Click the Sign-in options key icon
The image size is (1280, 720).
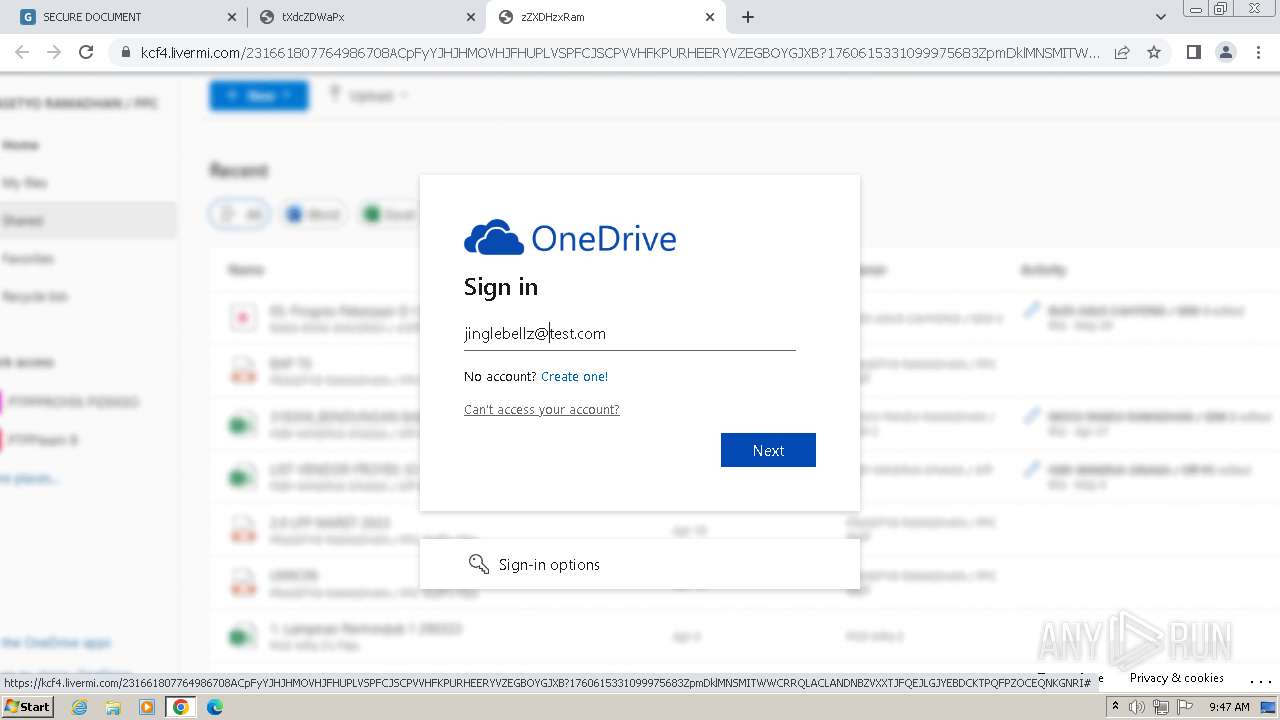[479, 564]
